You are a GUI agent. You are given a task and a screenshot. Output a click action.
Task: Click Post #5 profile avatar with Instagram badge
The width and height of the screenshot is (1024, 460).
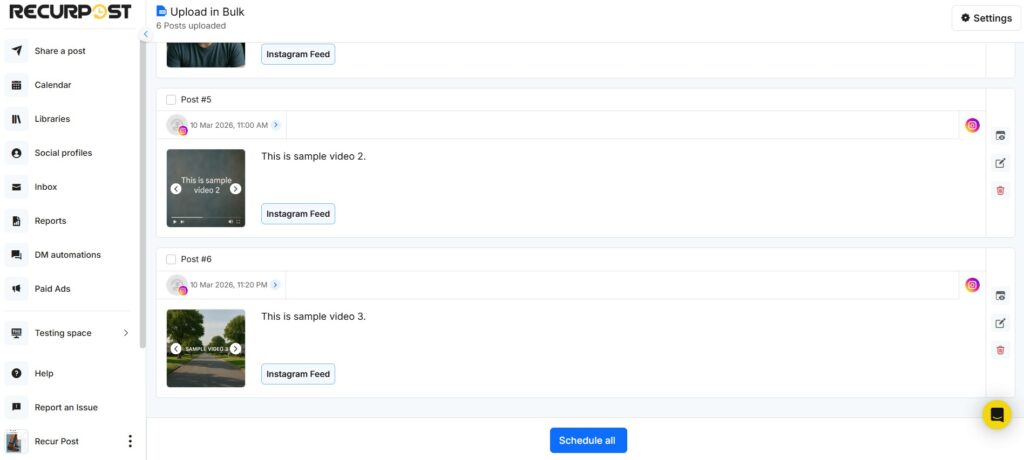point(177,125)
